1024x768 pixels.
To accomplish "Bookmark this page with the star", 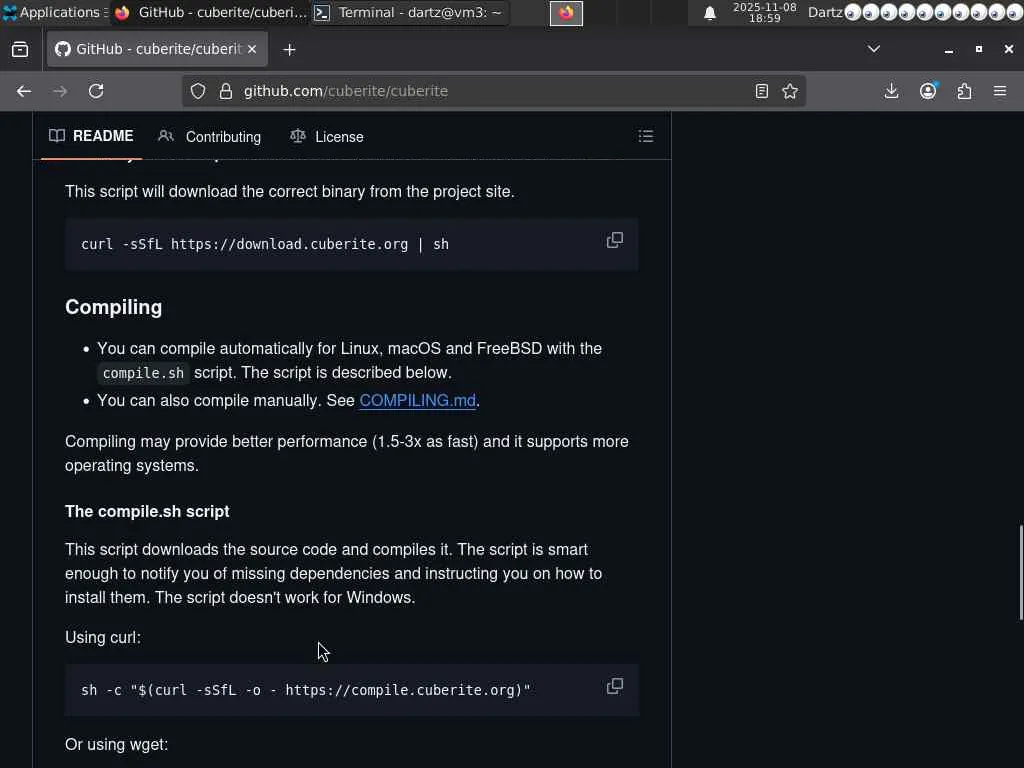I will pos(790,91).
